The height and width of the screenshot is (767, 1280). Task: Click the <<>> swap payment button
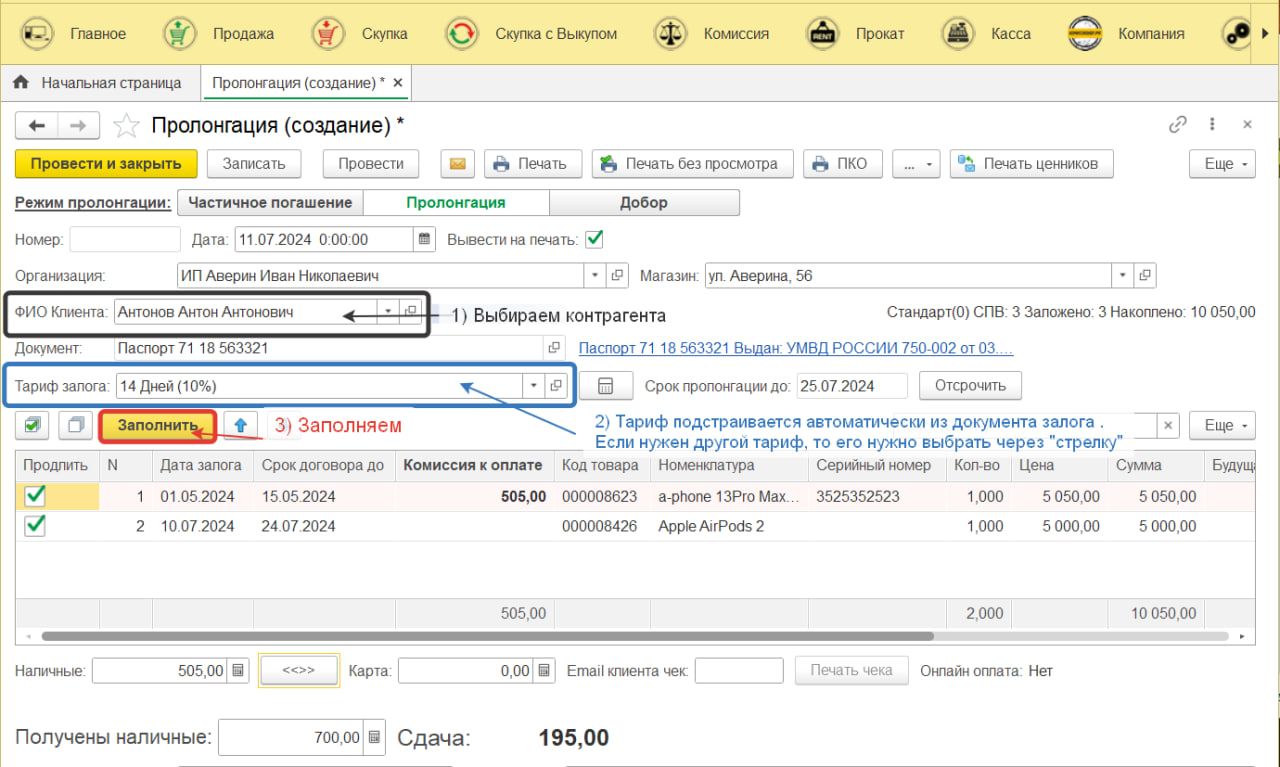[x=299, y=670]
